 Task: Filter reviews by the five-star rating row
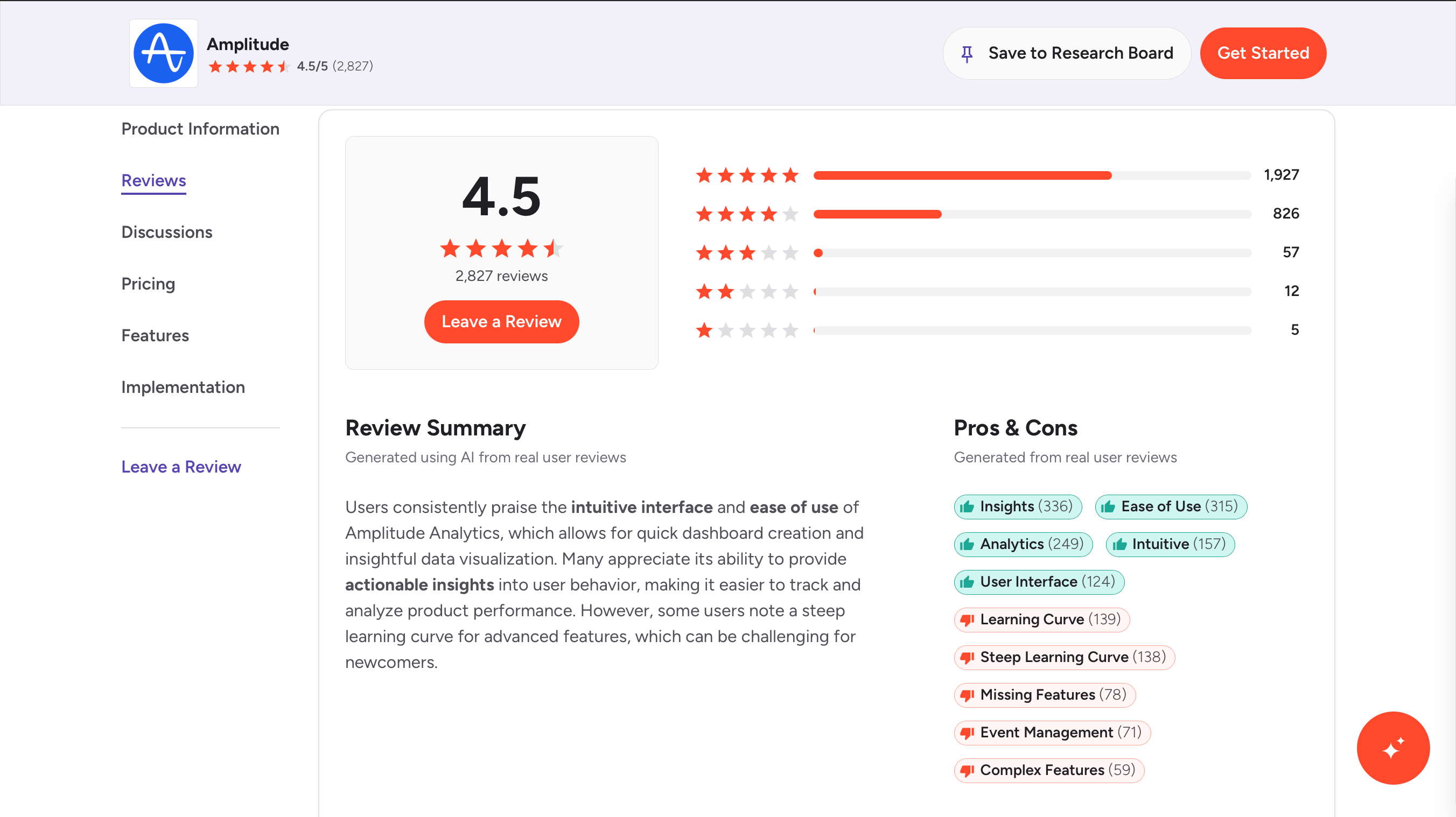click(997, 175)
